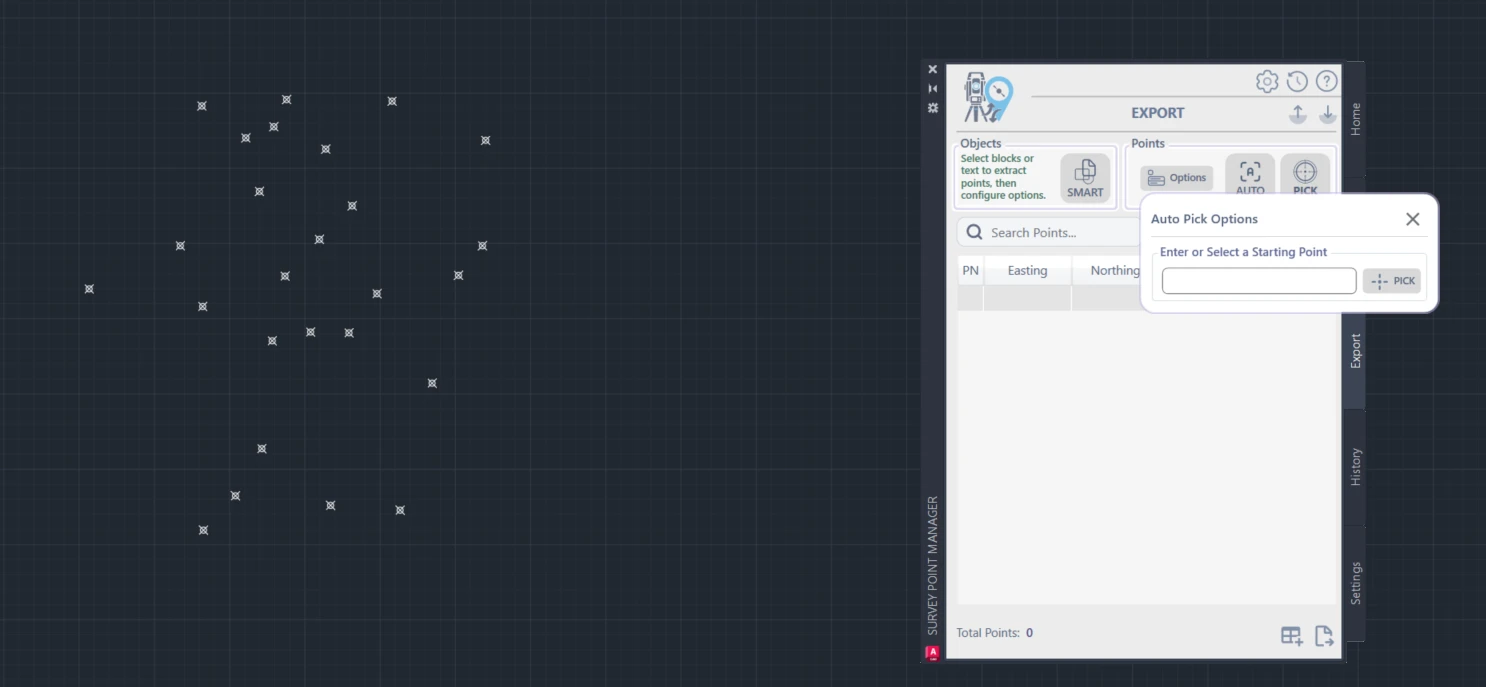Select the PICK tool in the Points group
The height and width of the screenshot is (687, 1486).
pyautogui.click(x=1305, y=172)
